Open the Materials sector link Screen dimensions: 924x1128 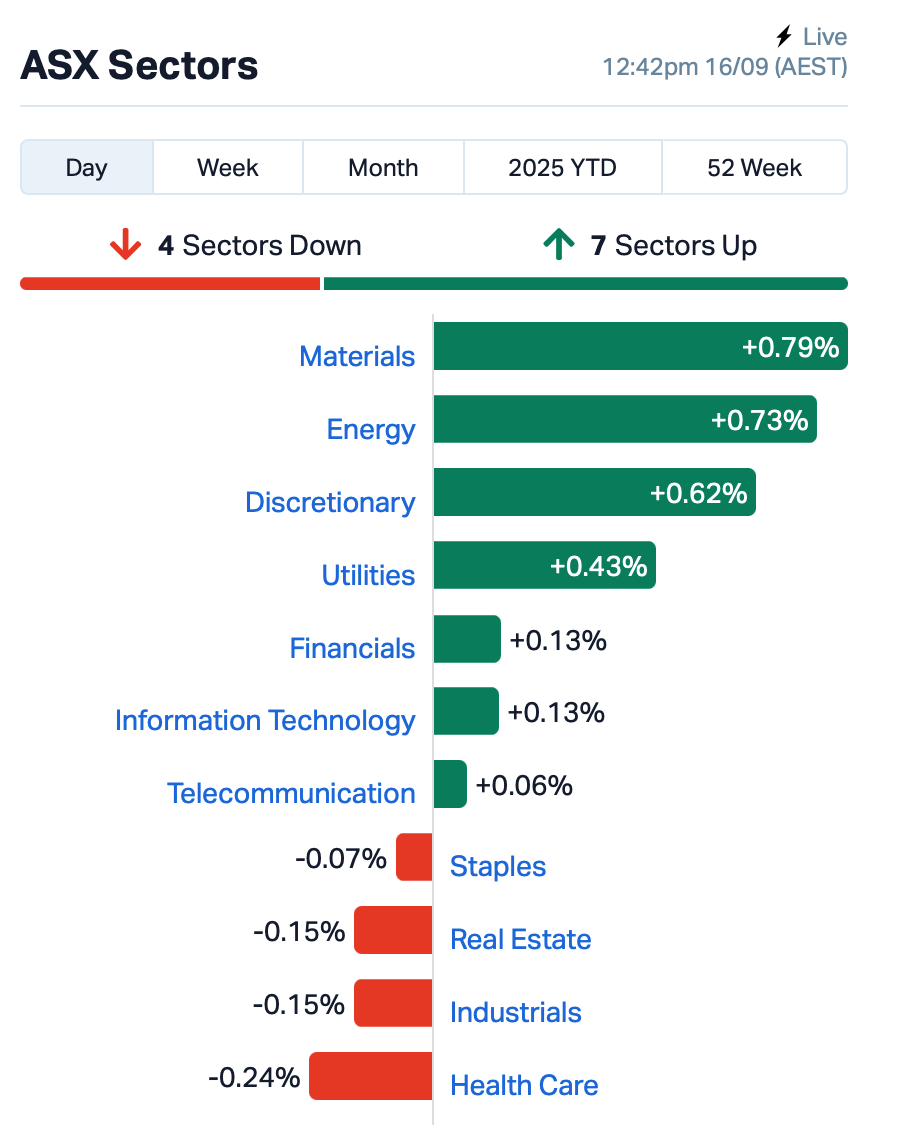[357, 356]
